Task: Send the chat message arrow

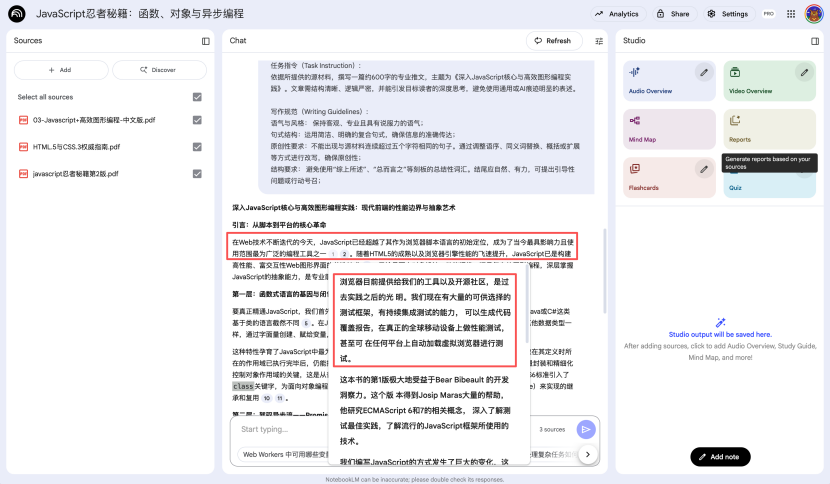Action: point(585,429)
